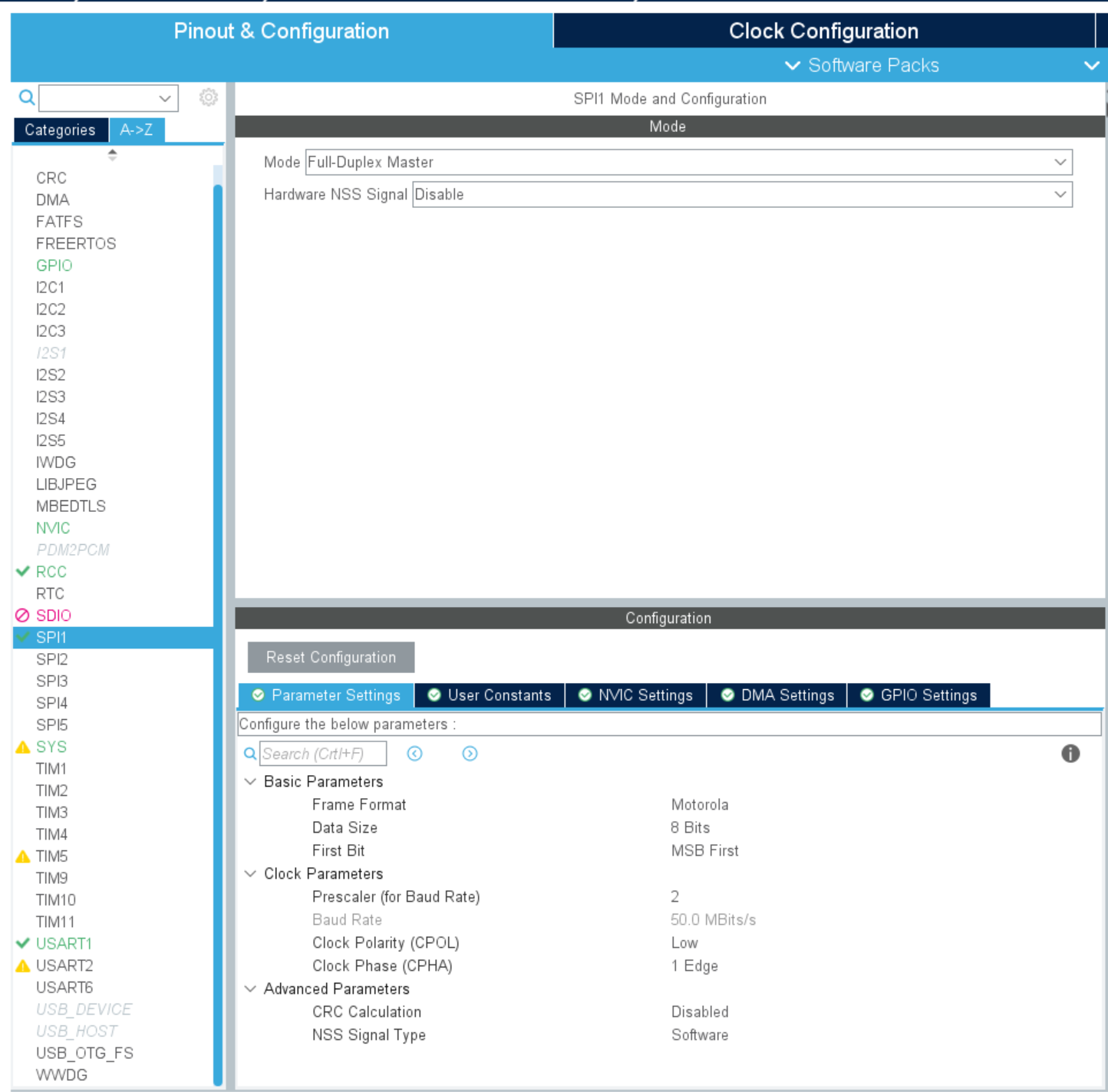
Task: Open the GPIO Settings tab
Action: tap(918, 695)
